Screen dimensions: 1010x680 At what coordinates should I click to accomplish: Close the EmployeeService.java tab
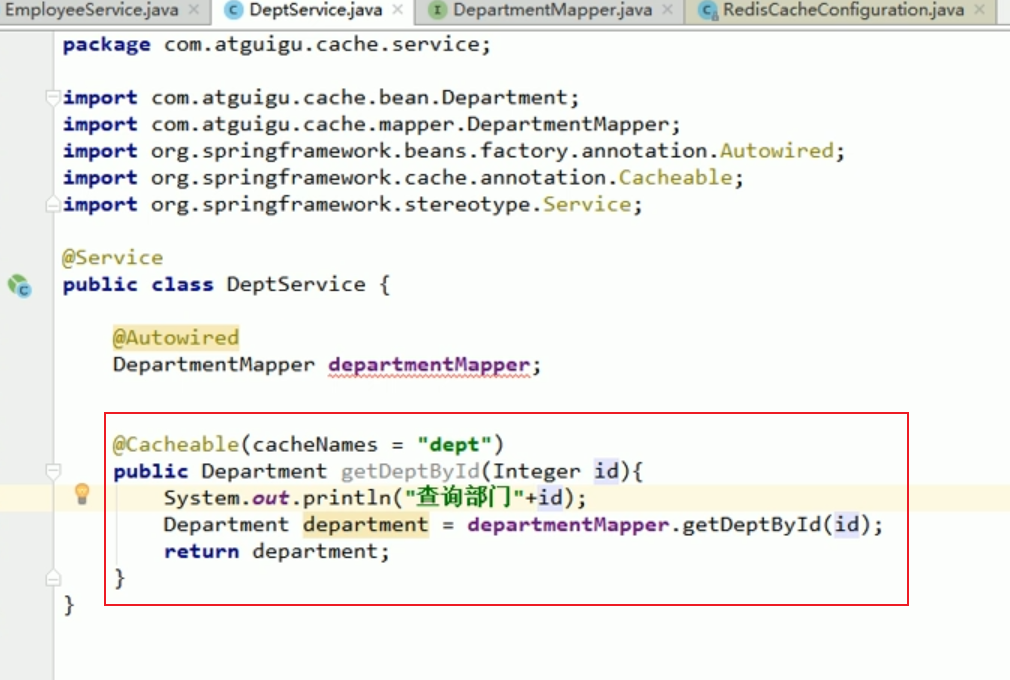tap(193, 11)
